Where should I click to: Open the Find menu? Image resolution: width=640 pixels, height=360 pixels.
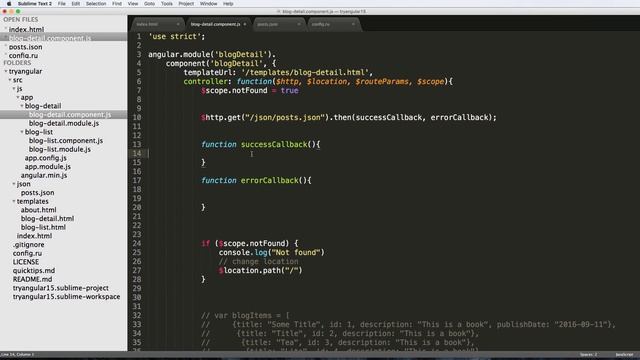tap(117, 4)
